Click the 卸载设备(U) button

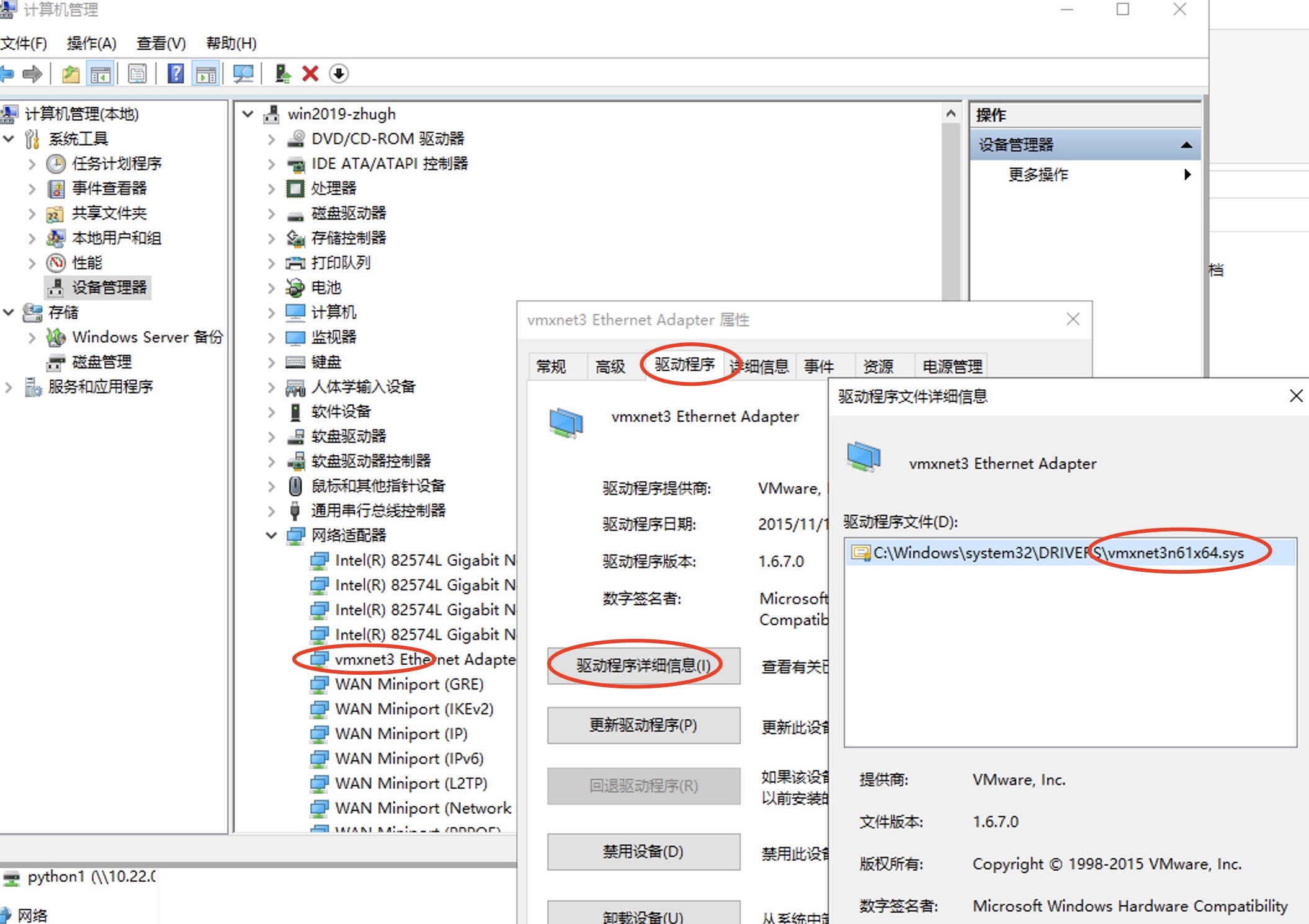point(643,914)
